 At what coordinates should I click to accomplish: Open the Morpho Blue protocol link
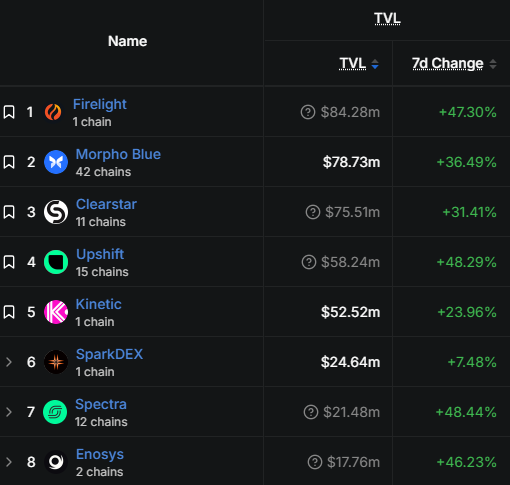point(118,154)
